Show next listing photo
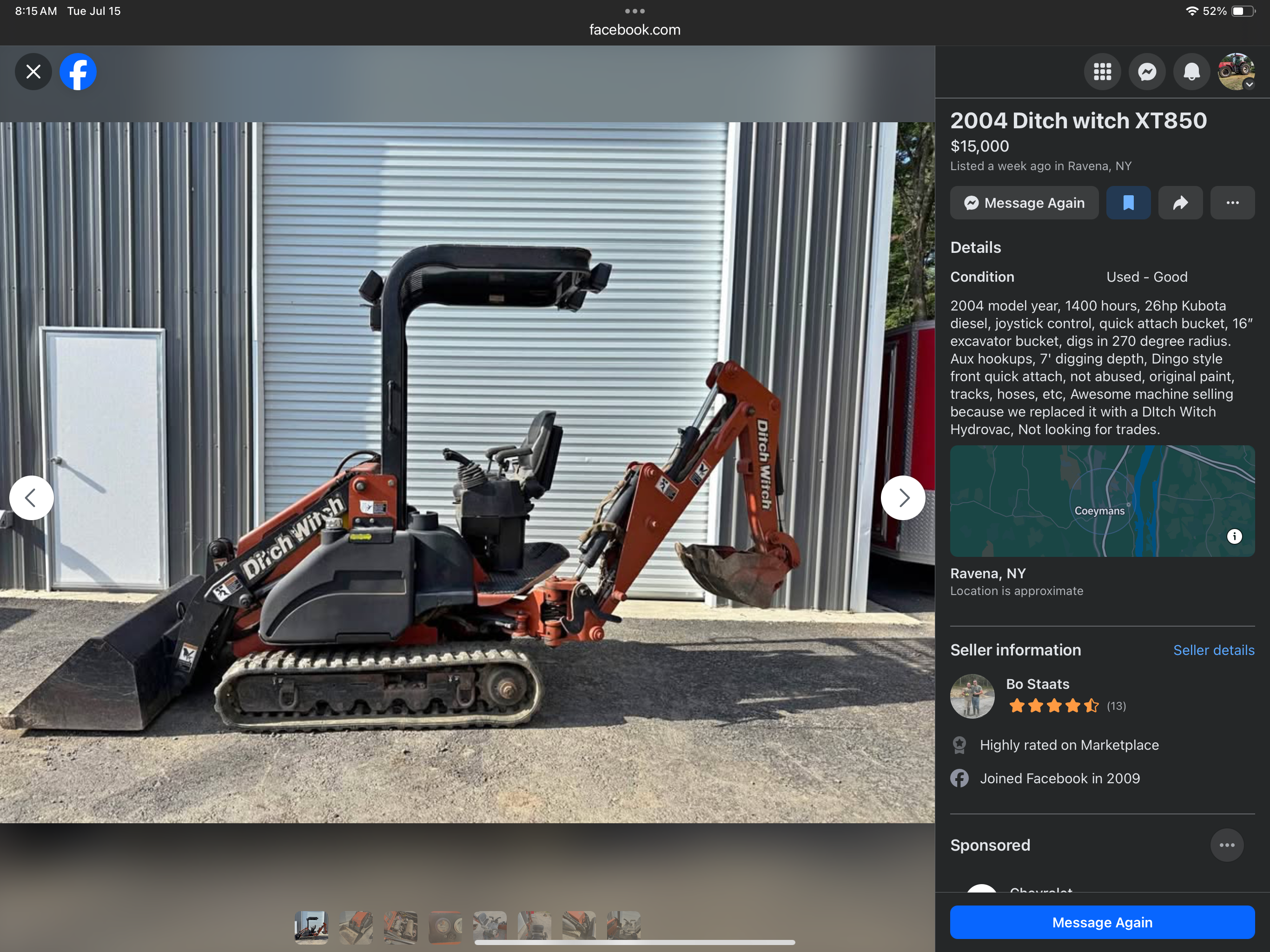The image size is (1270, 952). click(903, 498)
